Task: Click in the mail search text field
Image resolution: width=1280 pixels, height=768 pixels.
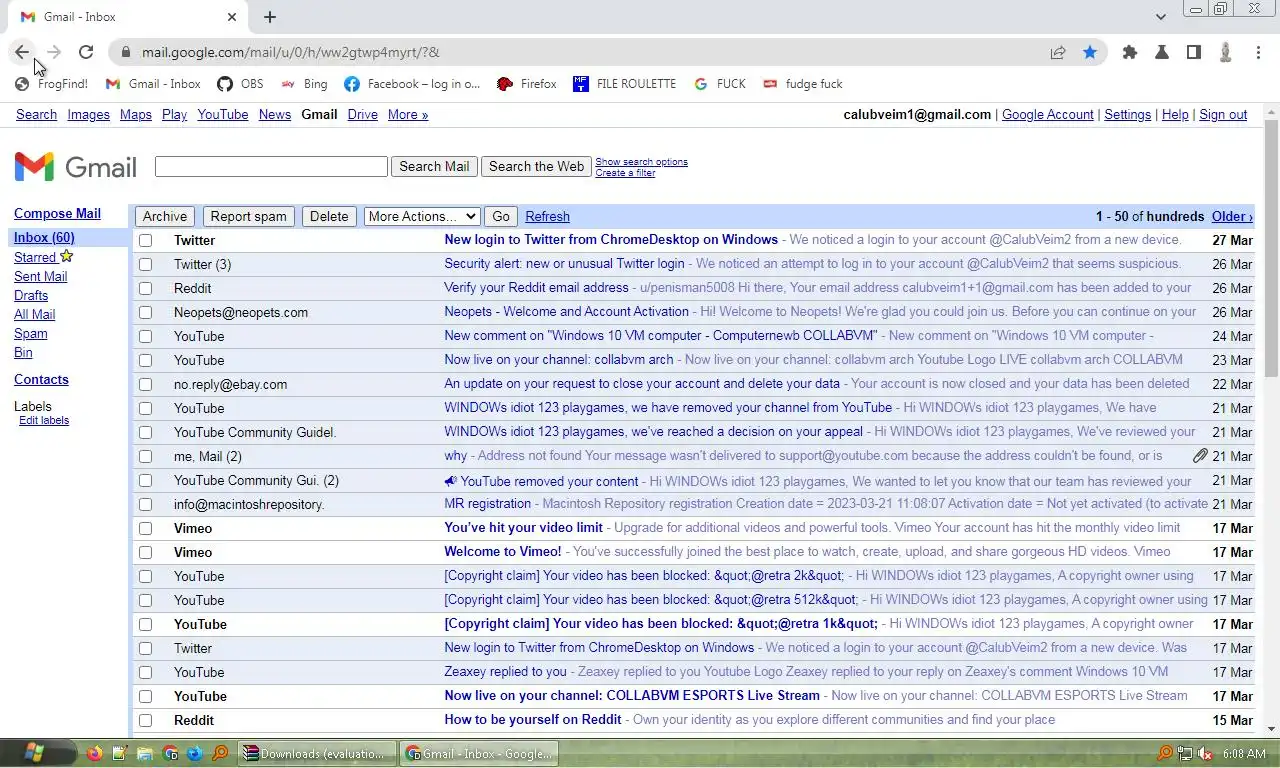Action: tap(271, 166)
